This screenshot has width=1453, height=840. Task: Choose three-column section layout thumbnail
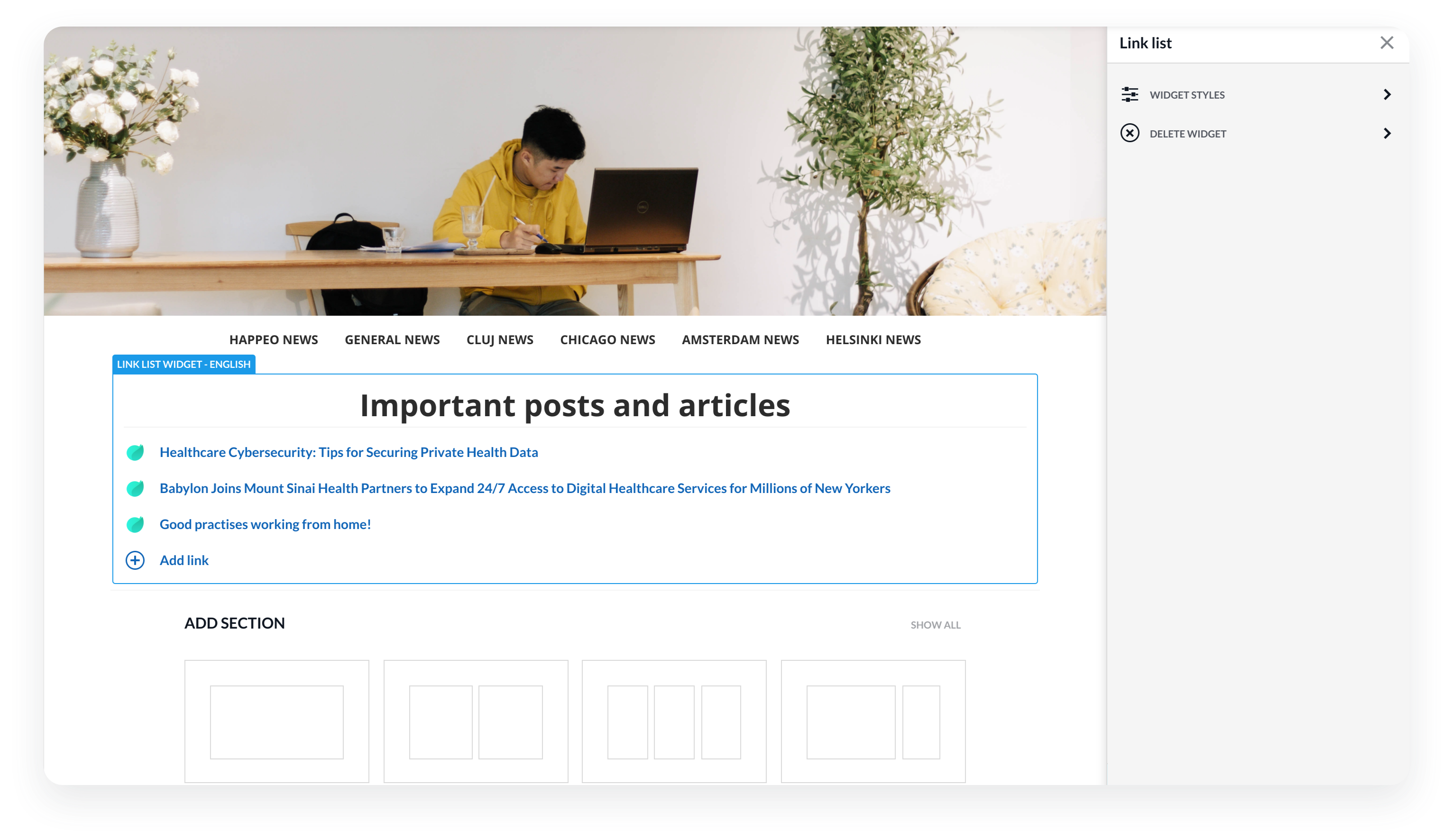click(674, 722)
